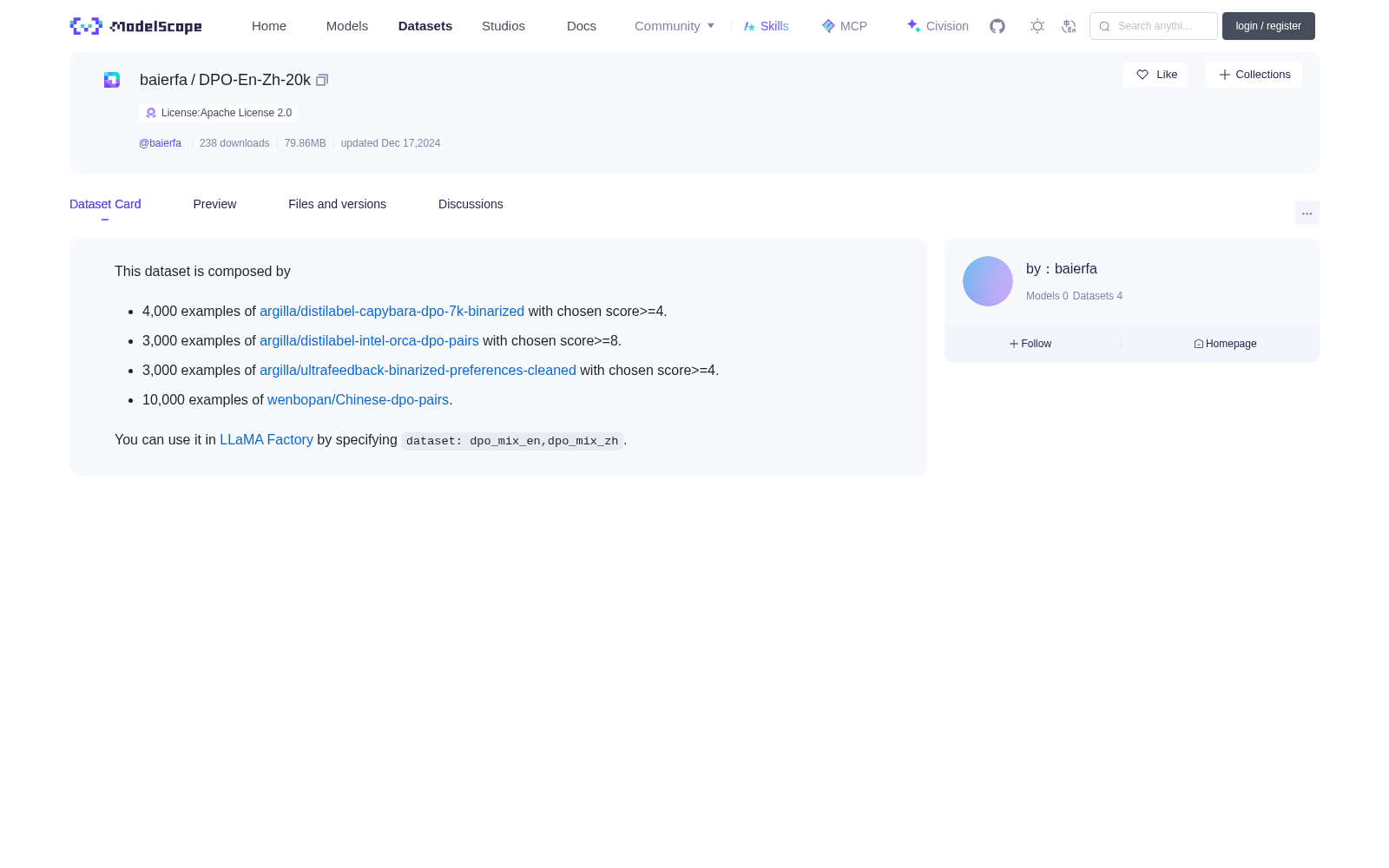Copy dataset name with the copy icon

[322, 80]
